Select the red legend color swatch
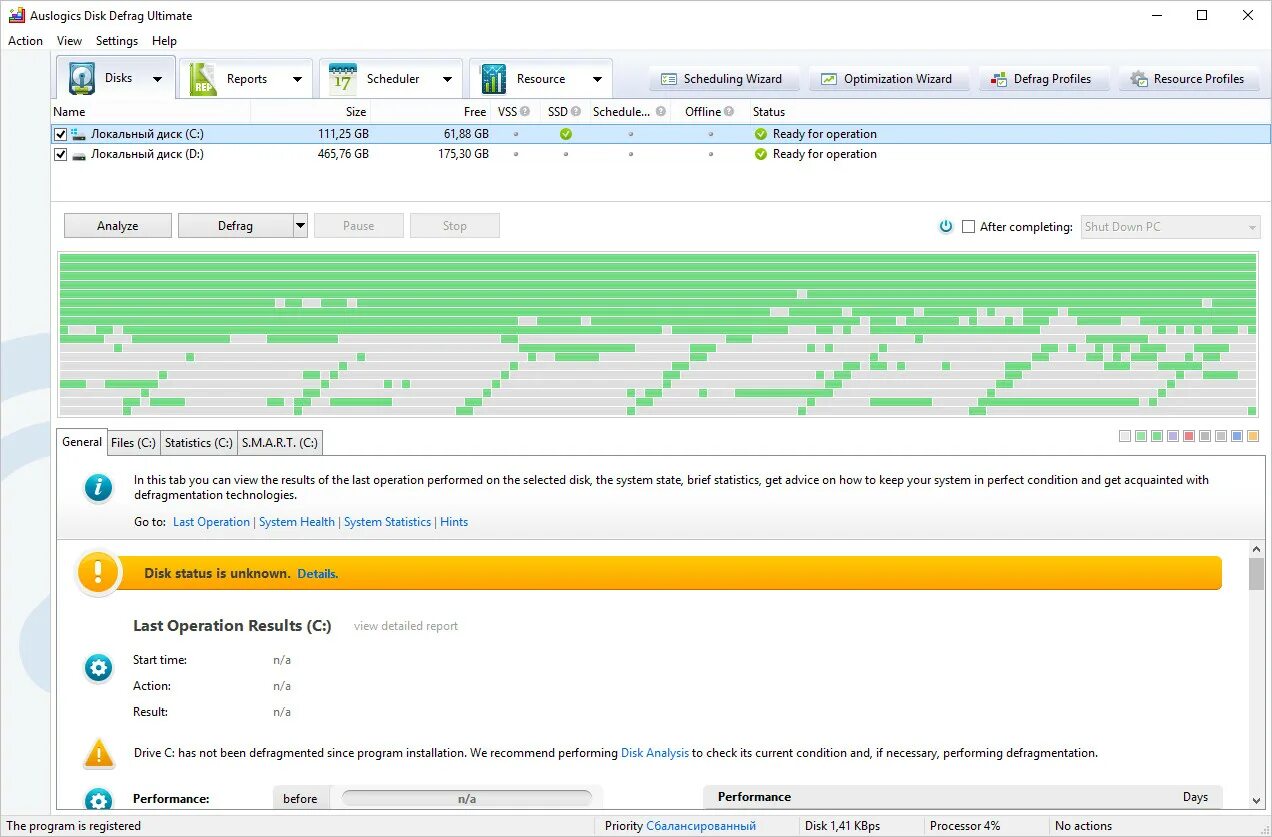 point(1189,436)
